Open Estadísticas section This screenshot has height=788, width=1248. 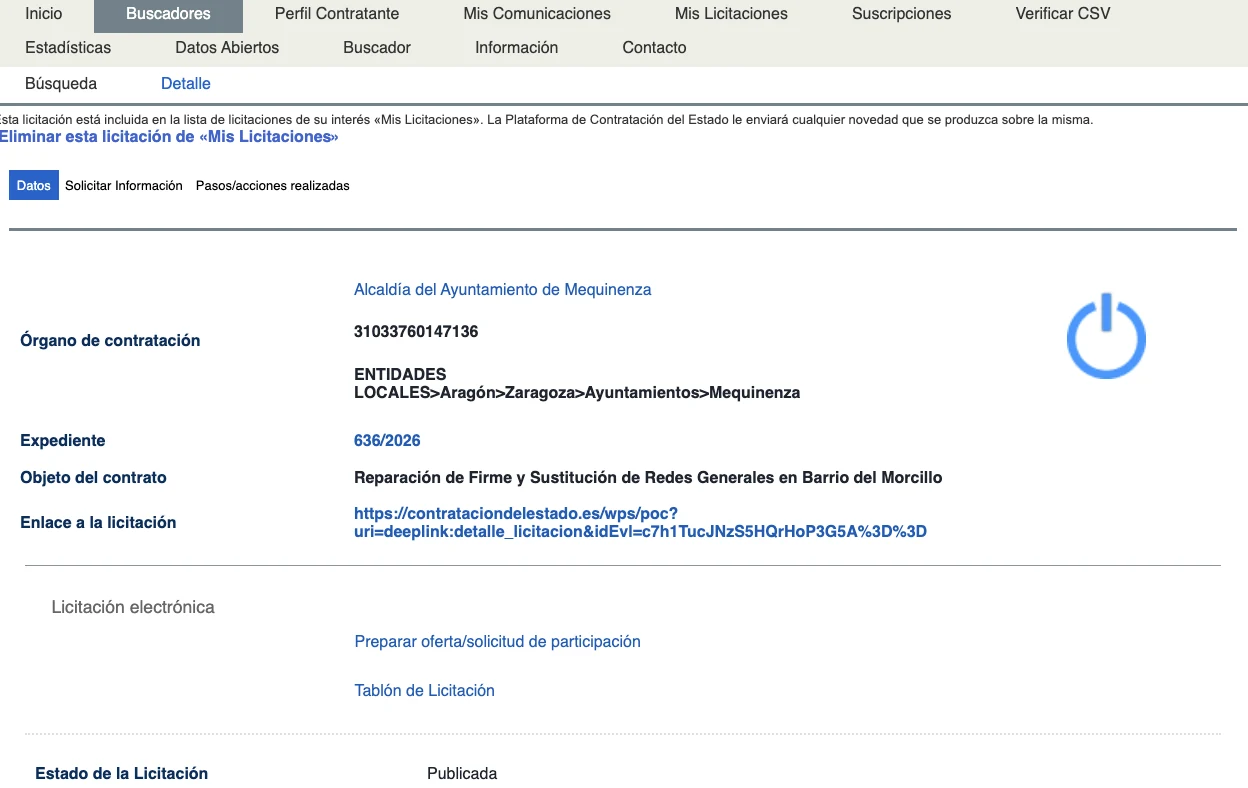click(x=68, y=47)
